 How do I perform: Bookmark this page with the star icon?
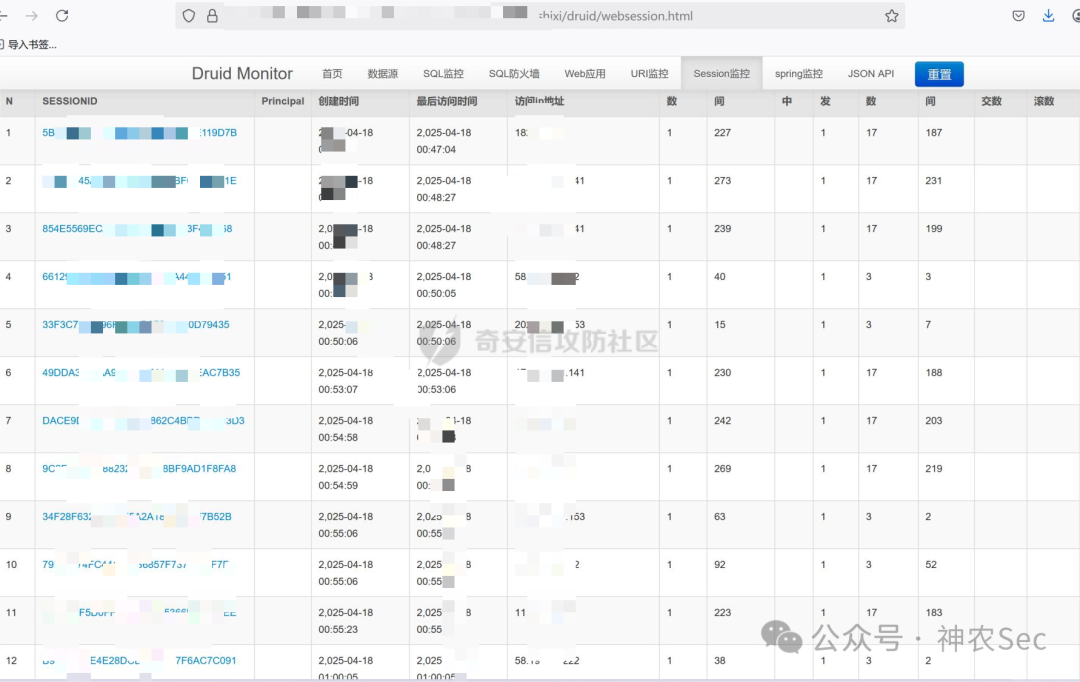click(892, 16)
